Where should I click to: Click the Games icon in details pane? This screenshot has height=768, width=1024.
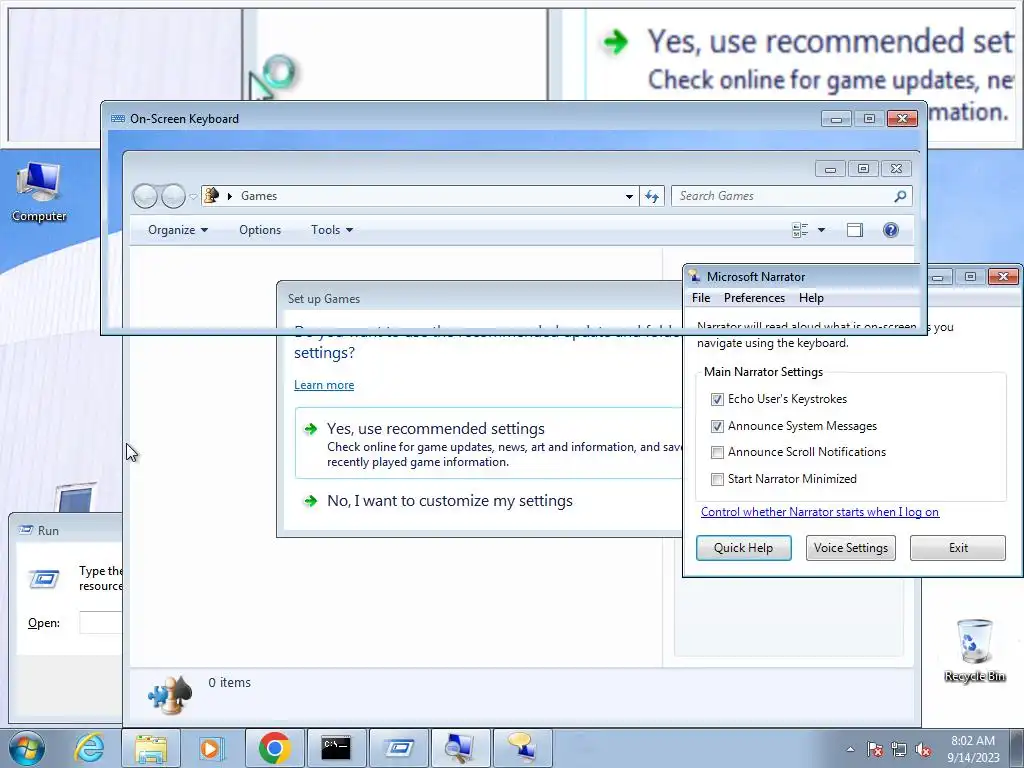(170, 694)
